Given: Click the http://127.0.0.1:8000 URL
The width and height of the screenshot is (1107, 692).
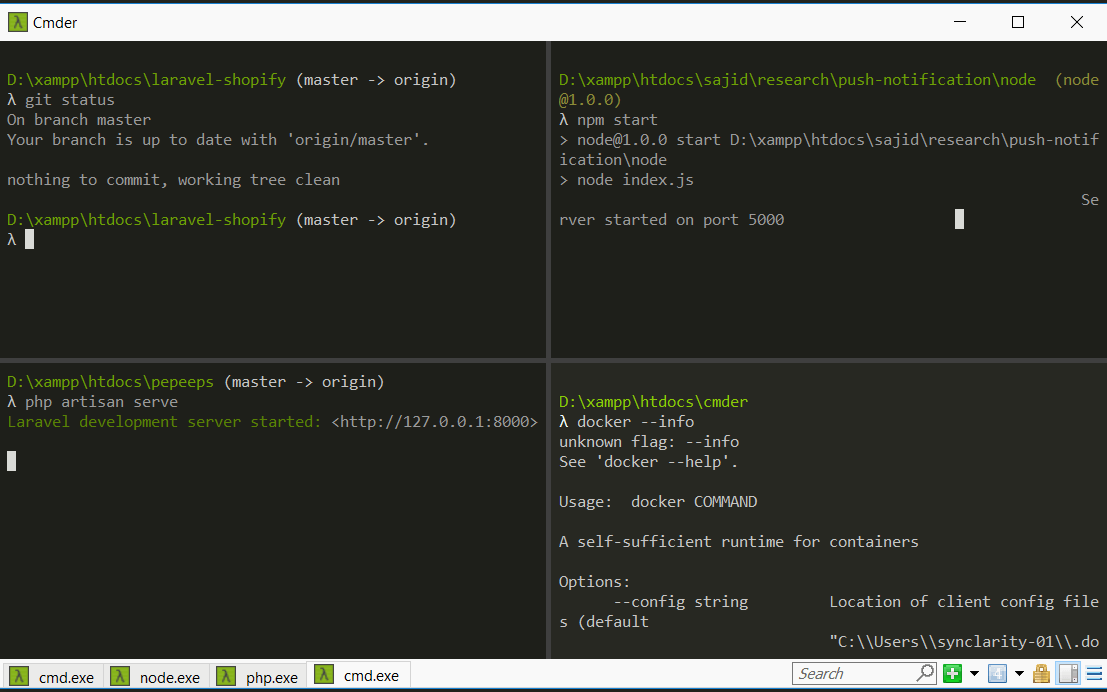Looking at the screenshot, I should coord(434,422).
